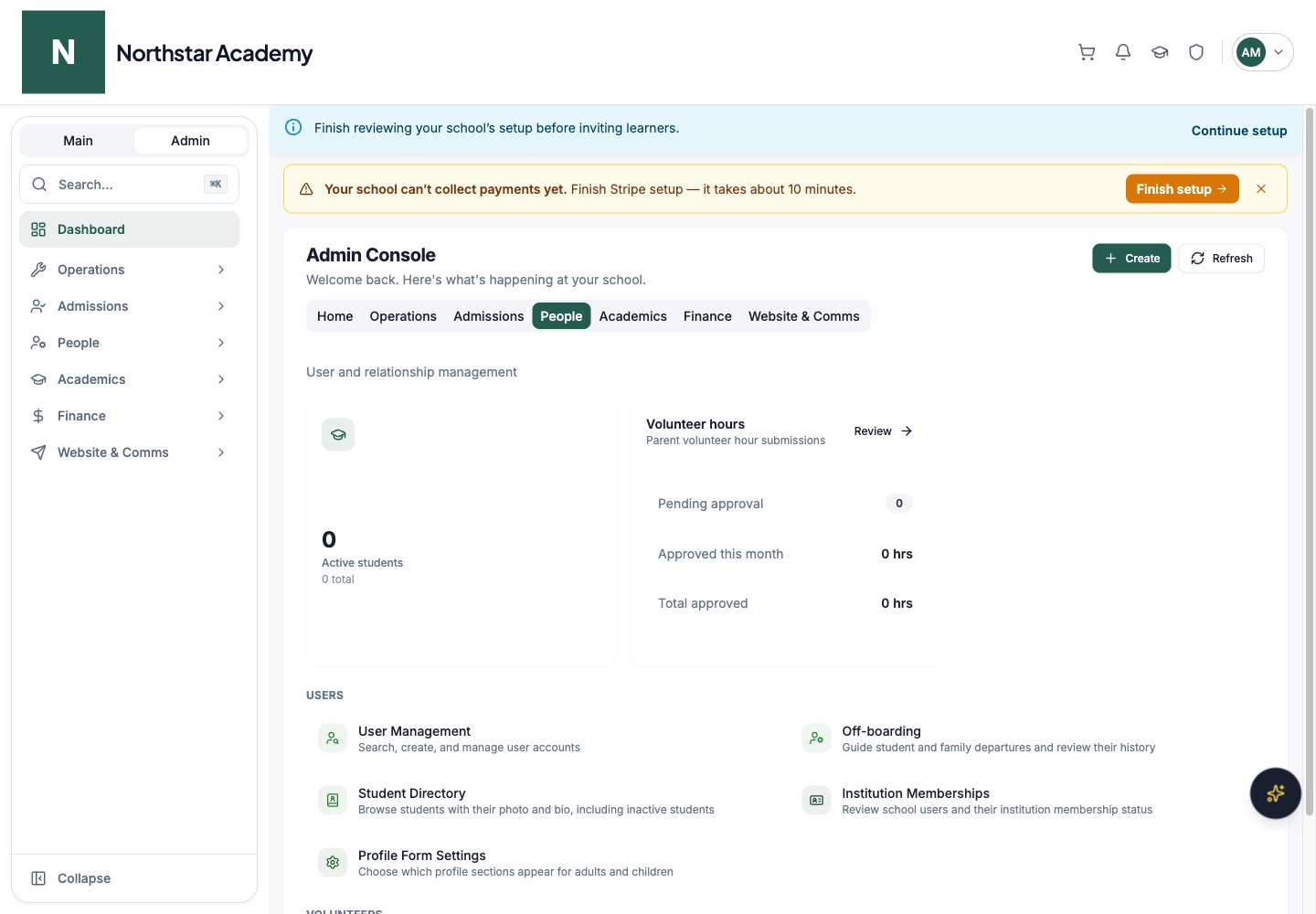This screenshot has height=914, width=1316.
Task: Focus the sidebar Search field
Action: coord(129,185)
